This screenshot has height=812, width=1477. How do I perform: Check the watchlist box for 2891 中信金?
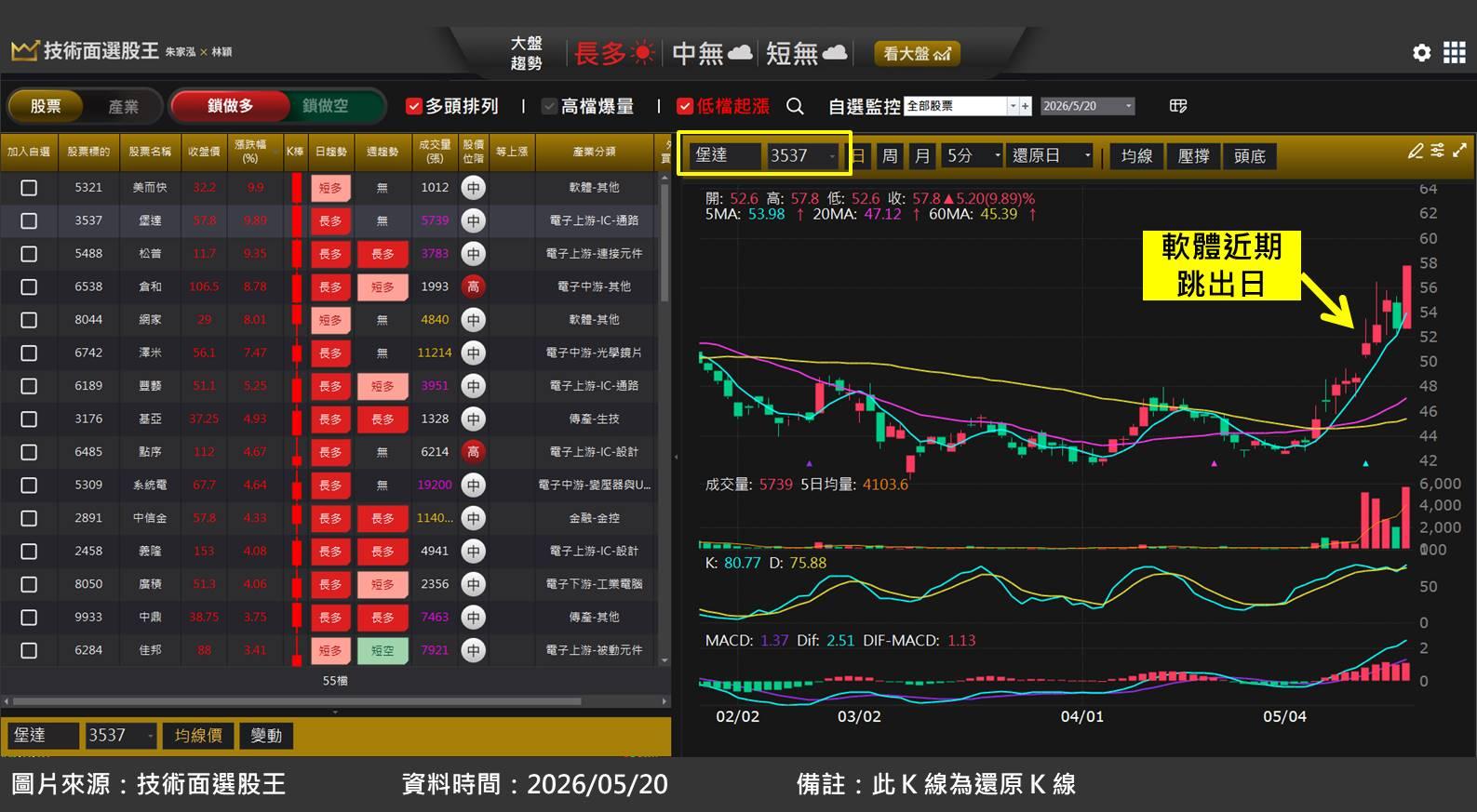point(29,518)
